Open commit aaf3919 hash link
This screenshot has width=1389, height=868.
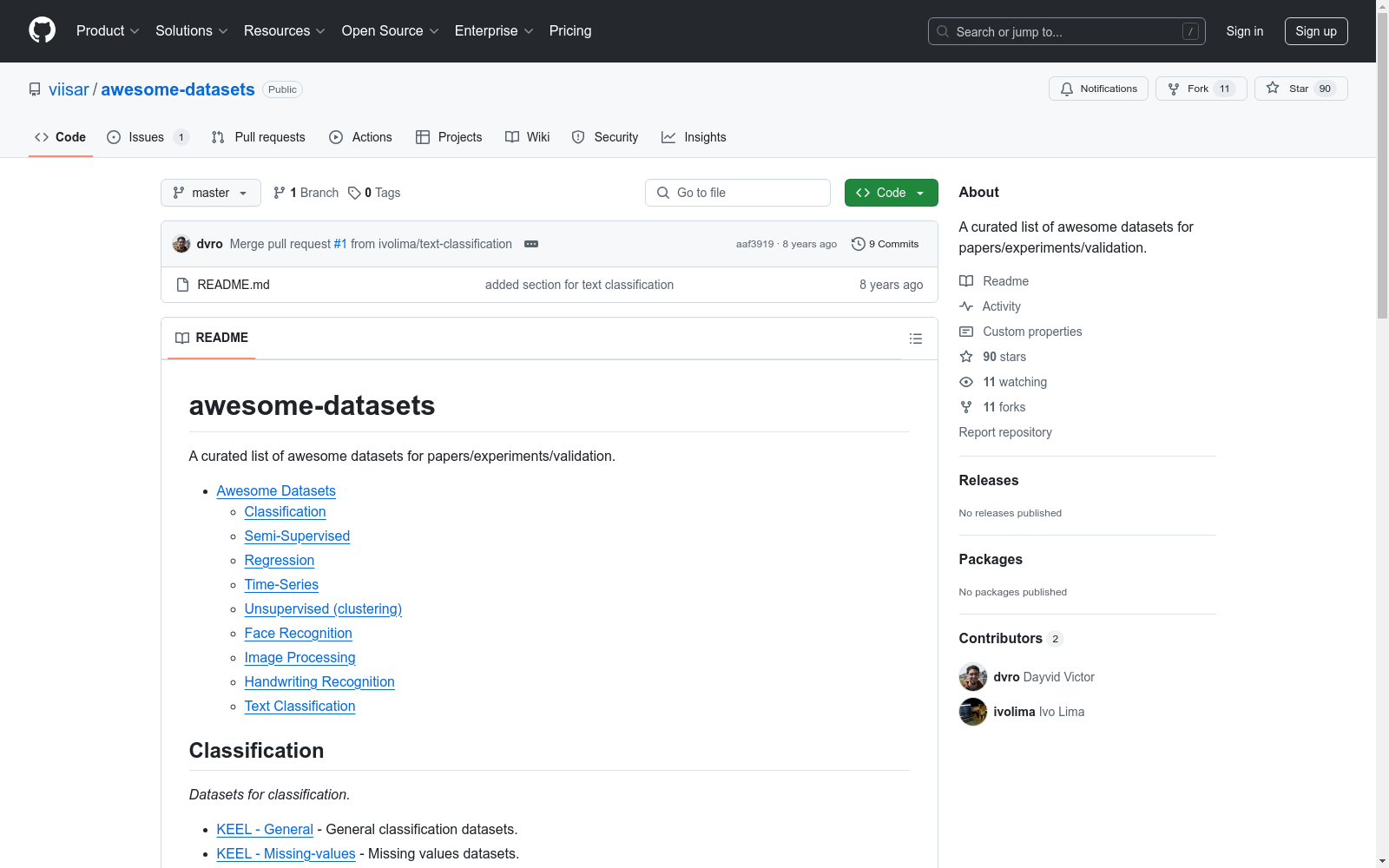pyautogui.click(x=754, y=244)
